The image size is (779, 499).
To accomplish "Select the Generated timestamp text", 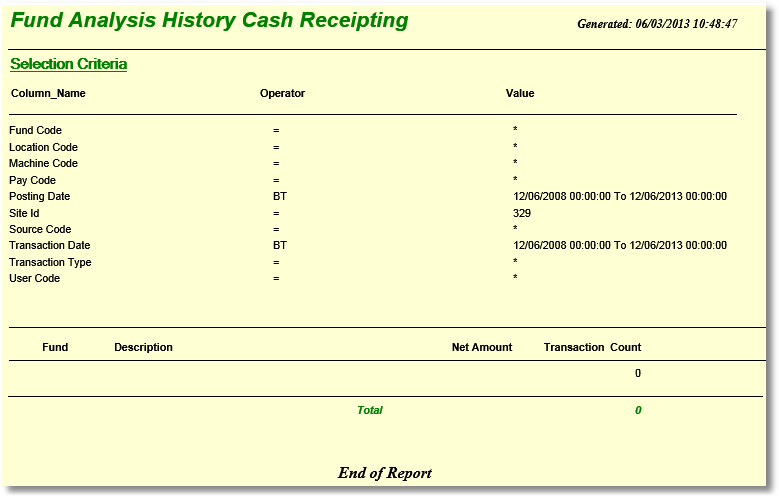I will (x=657, y=24).
